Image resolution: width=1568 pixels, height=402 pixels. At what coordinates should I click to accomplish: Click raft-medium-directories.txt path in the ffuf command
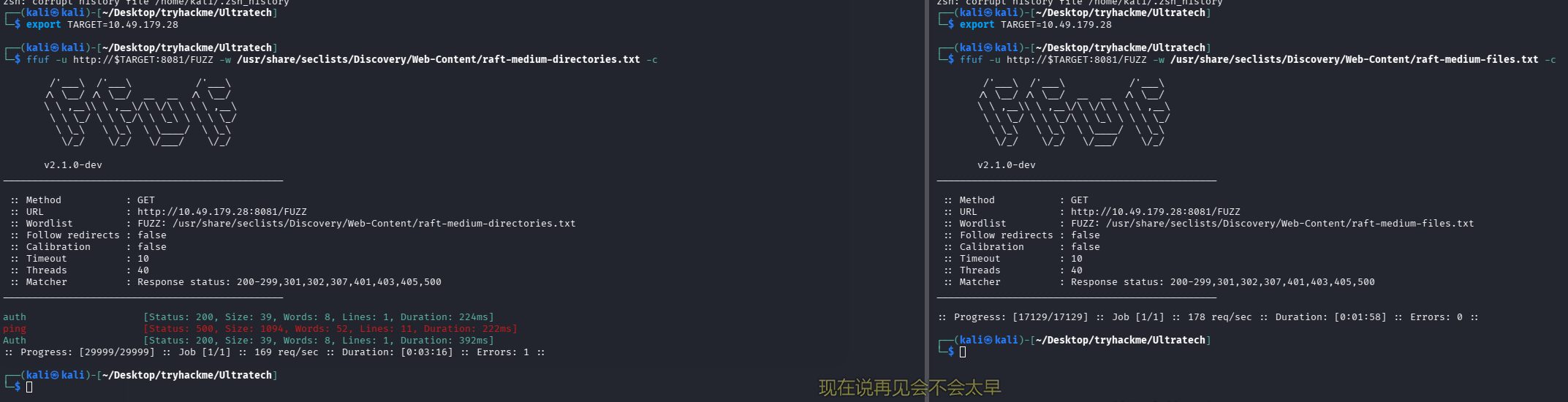(x=438, y=60)
